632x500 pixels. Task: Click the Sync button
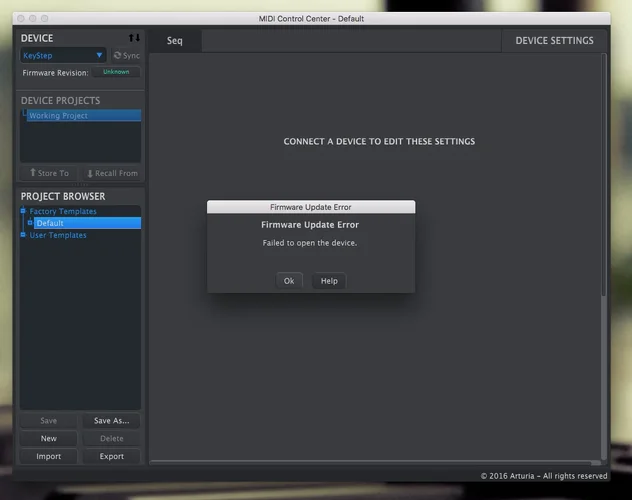point(126,56)
